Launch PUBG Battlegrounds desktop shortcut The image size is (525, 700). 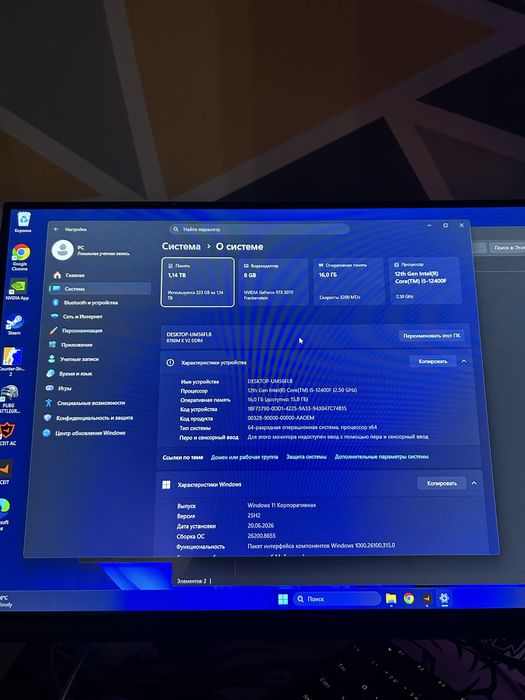pos(9,398)
